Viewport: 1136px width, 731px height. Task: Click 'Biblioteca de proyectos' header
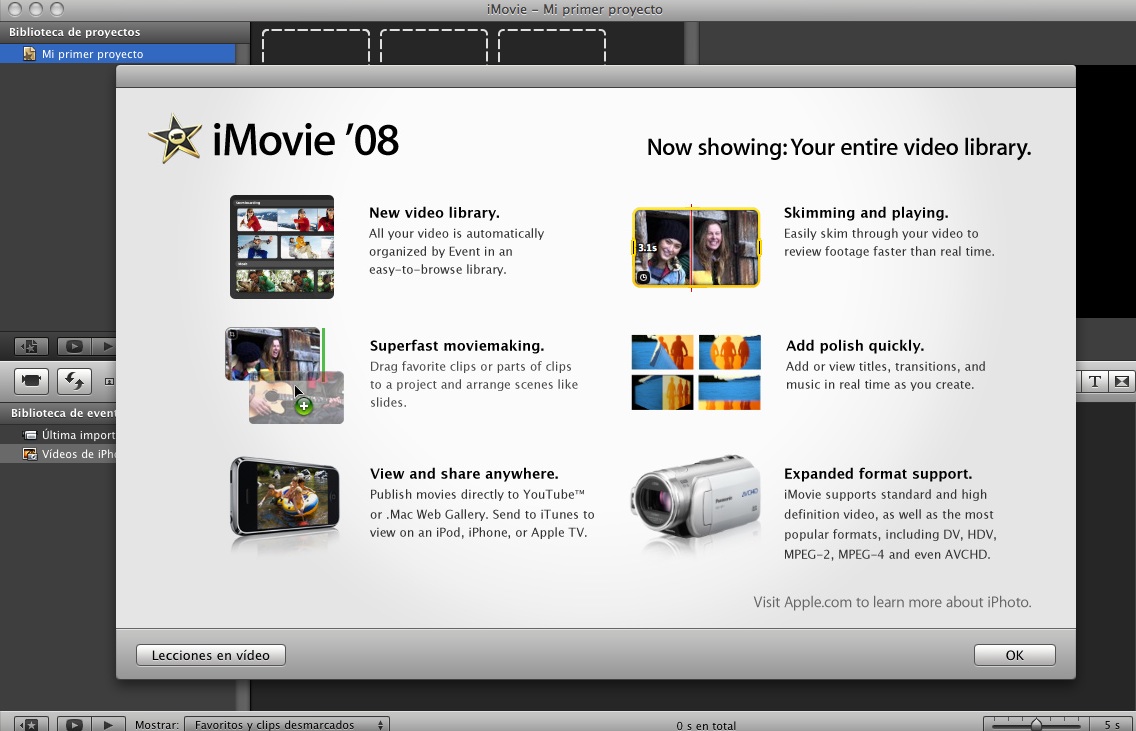75,32
